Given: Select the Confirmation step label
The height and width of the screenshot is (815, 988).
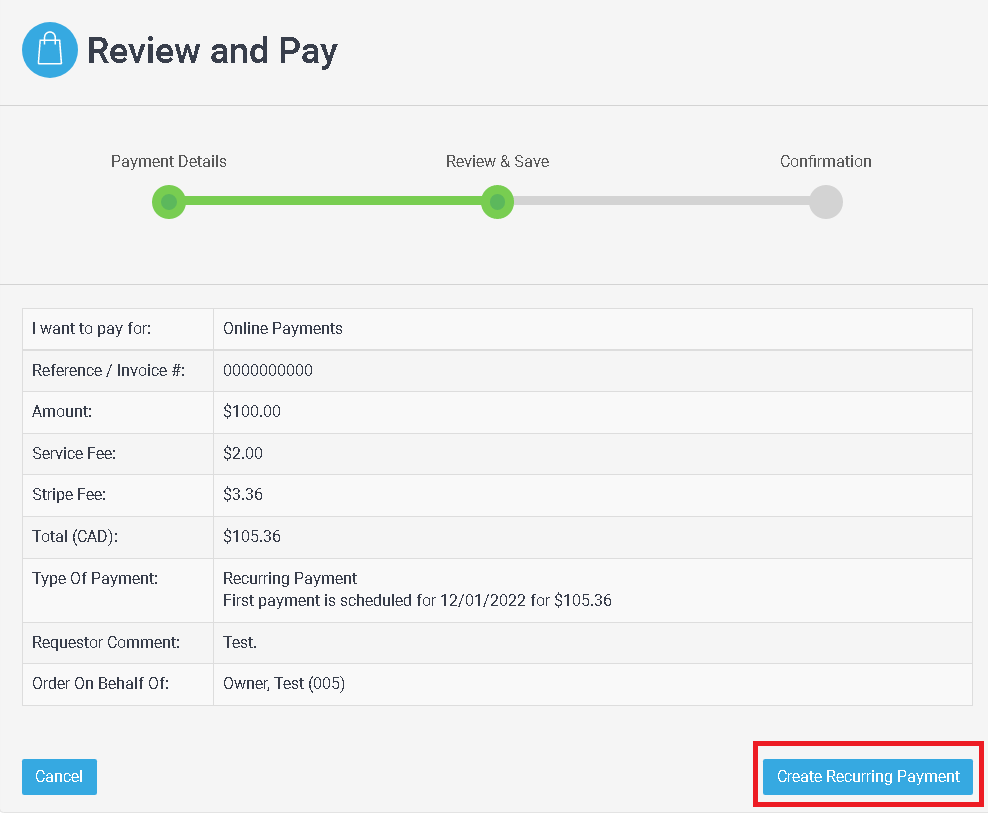Looking at the screenshot, I should [825, 161].
